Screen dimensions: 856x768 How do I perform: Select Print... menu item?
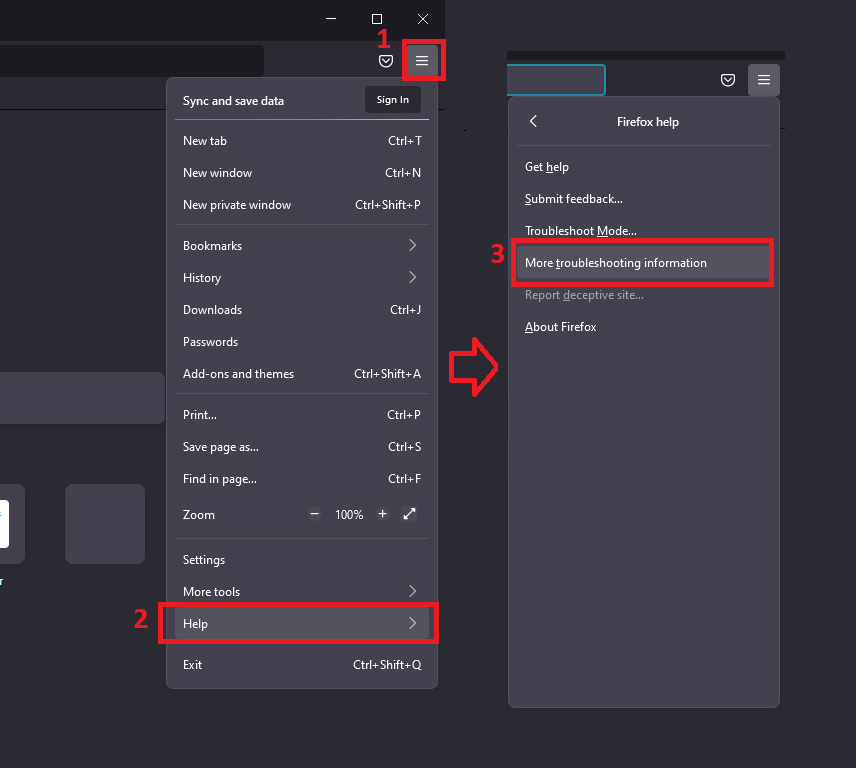pos(302,415)
